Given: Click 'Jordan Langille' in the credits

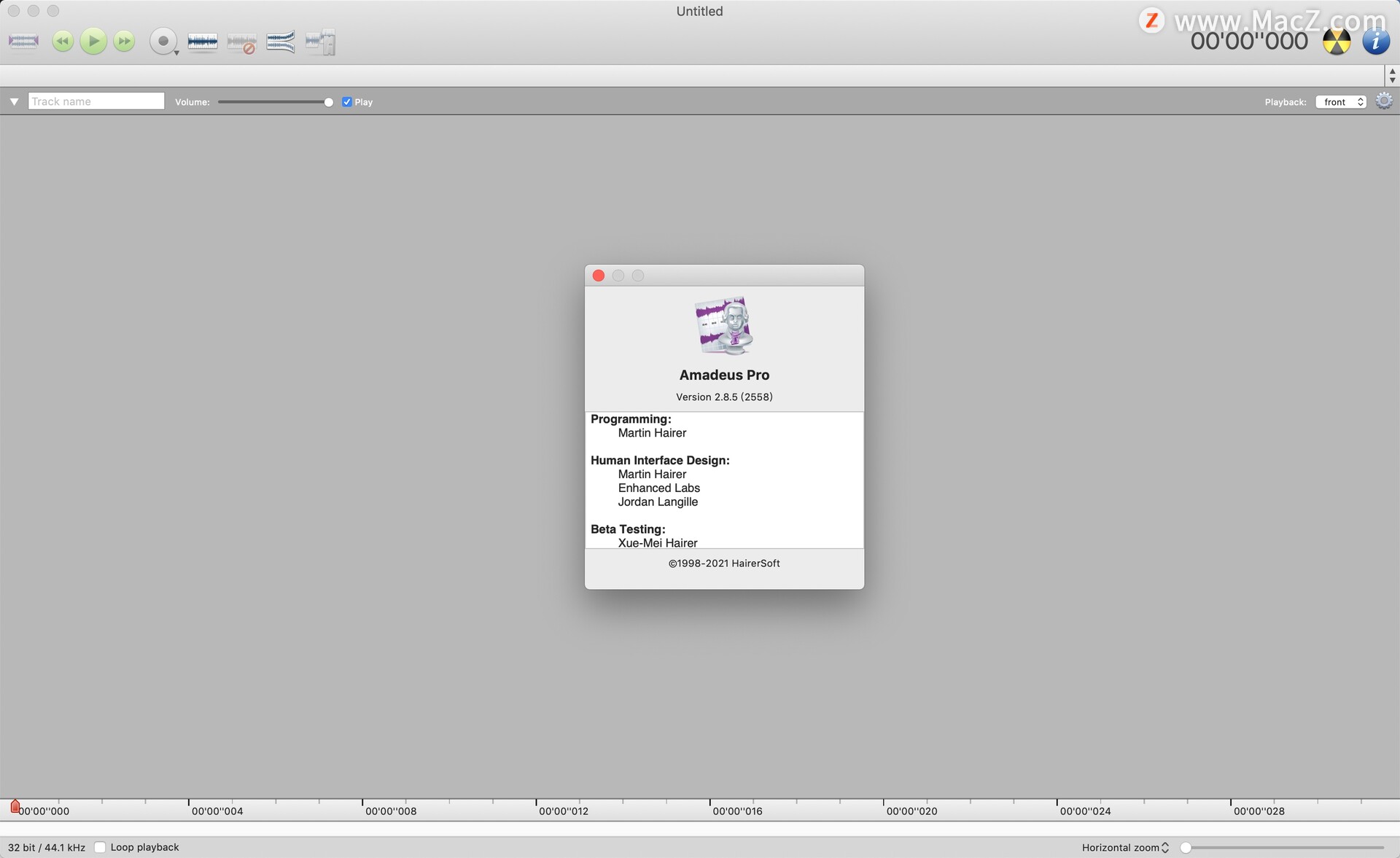Looking at the screenshot, I should 658,502.
